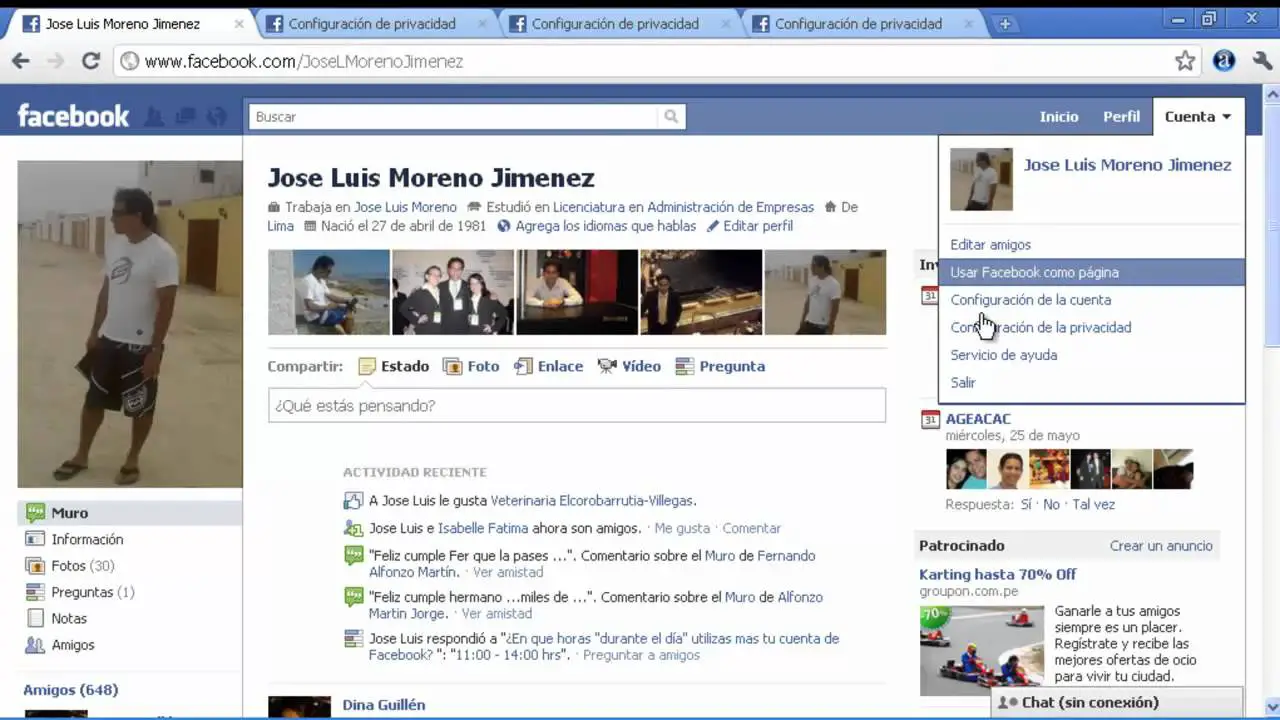Click Crear un anuncio link
The height and width of the screenshot is (720, 1280).
1161,546
